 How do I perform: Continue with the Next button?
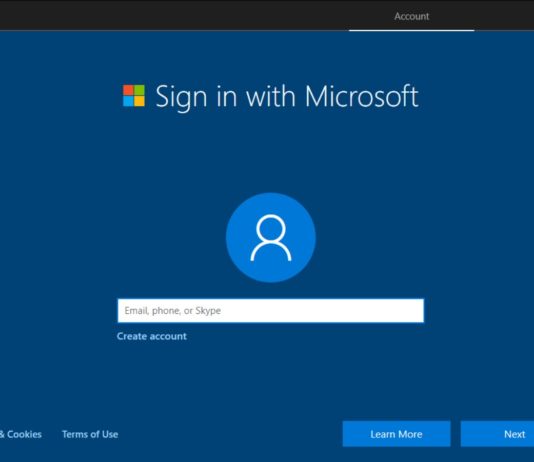tap(497, 434)
